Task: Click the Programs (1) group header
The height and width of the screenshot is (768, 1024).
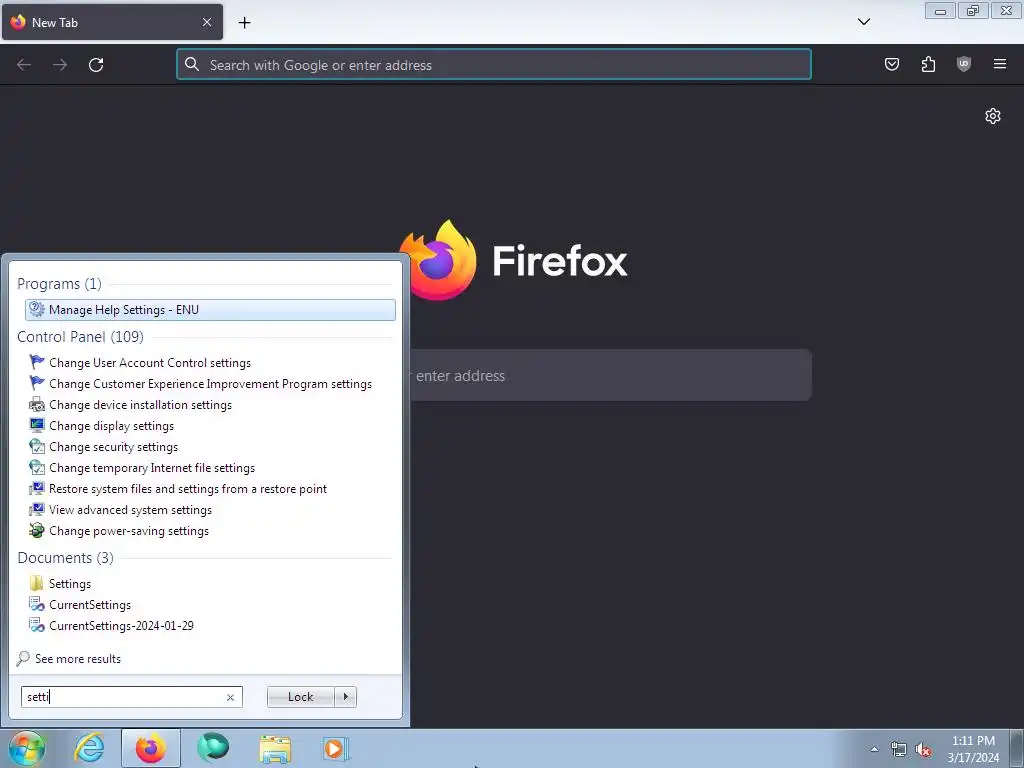Action: pyautogui.click(x=59, y=284)
